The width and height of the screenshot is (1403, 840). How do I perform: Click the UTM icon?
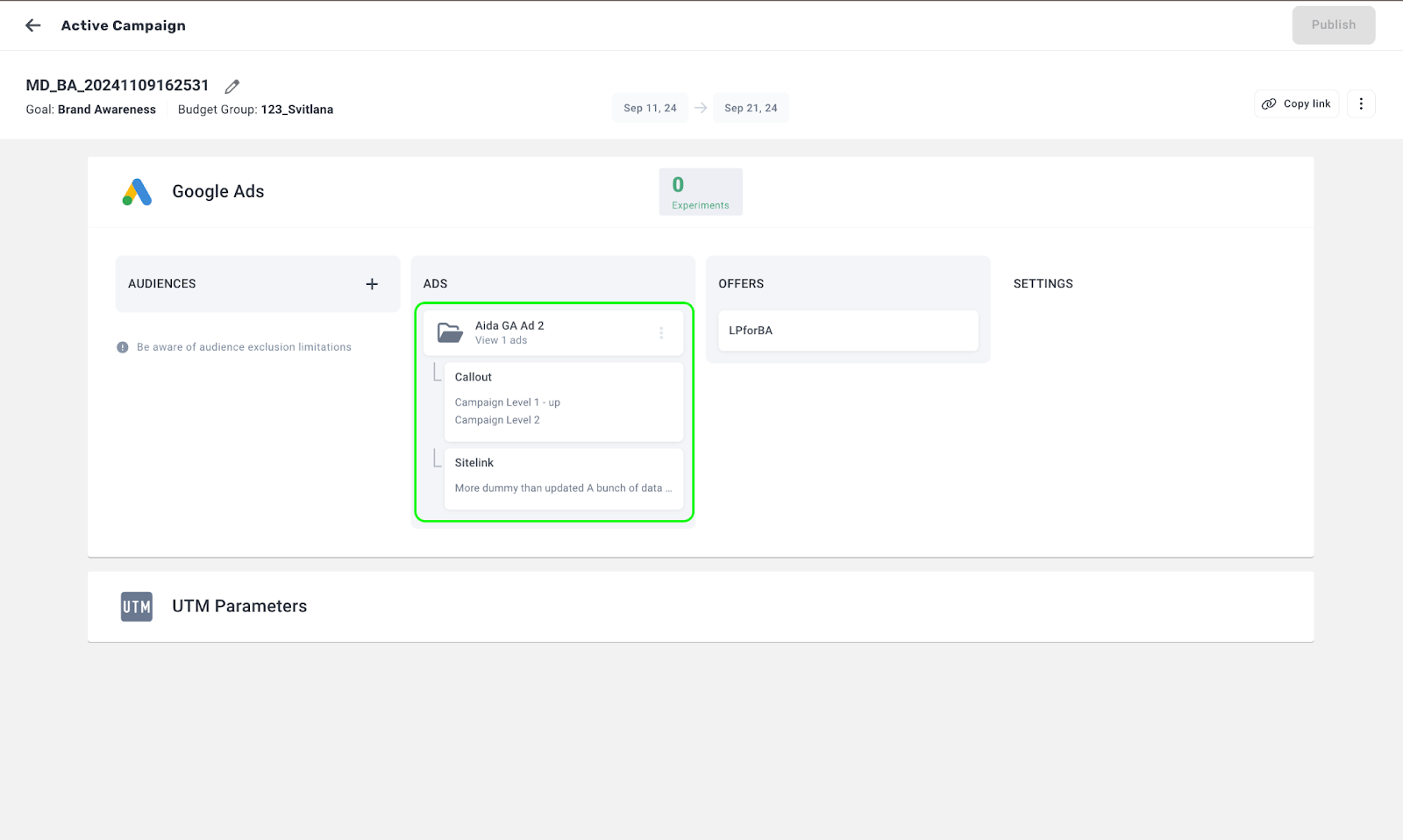tap(137, 607)
